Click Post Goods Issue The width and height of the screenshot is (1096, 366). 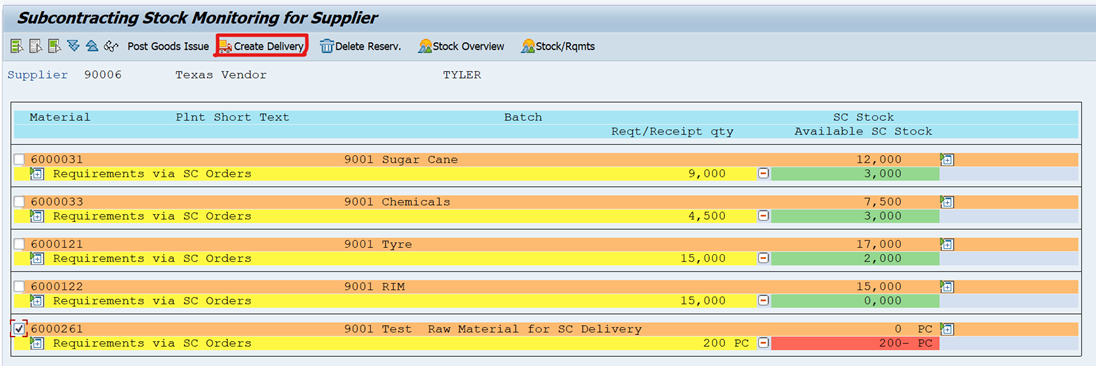pos(168,47)
